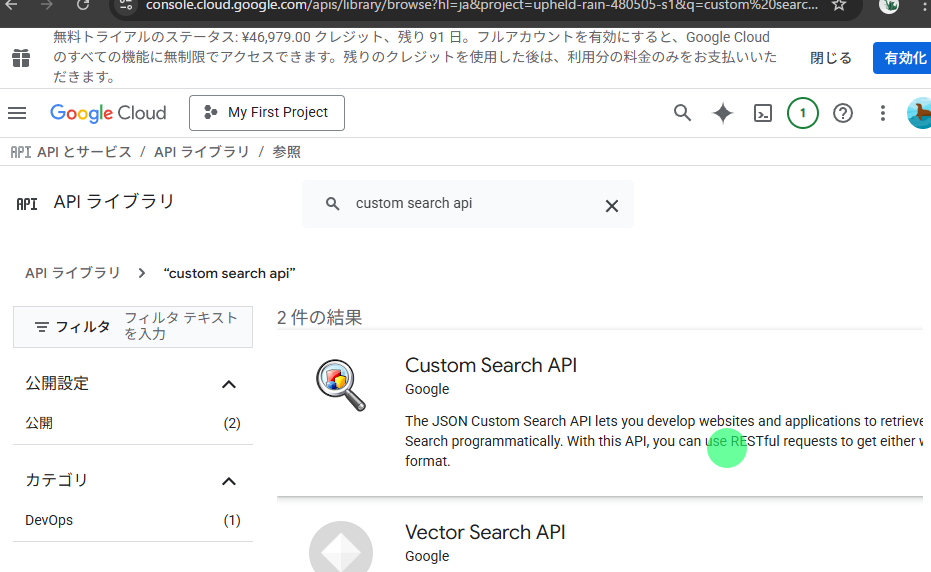Clear the custom search api query
Screen dimensions: 931x572
612,205
